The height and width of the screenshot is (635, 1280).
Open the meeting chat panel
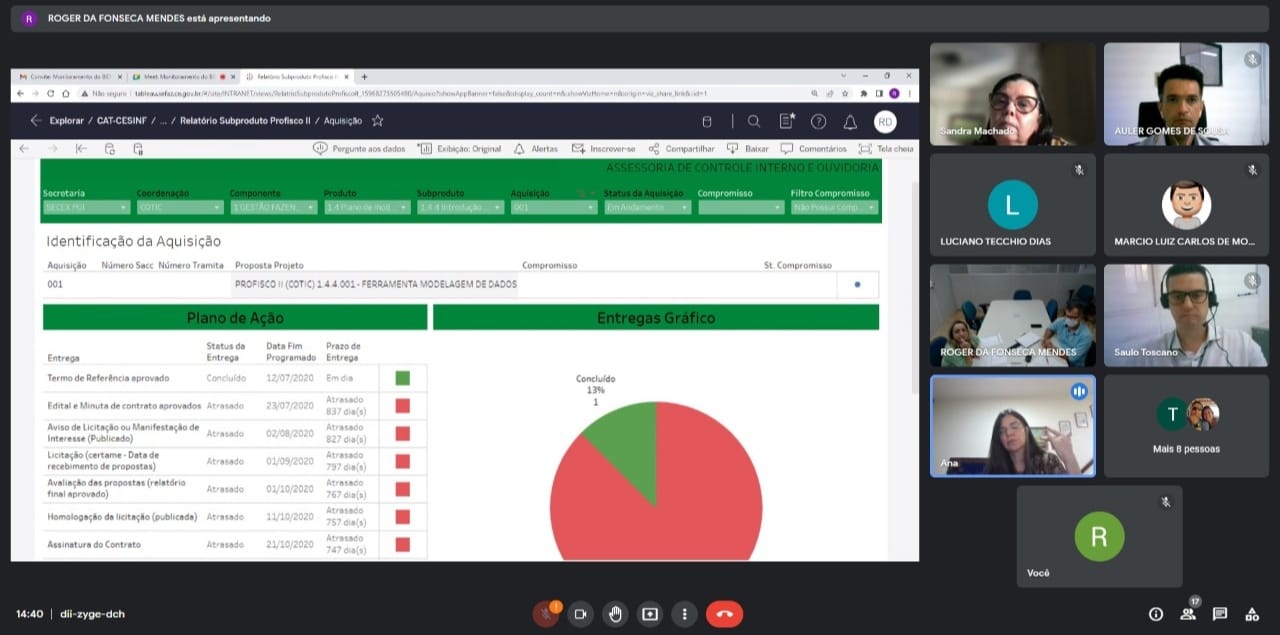click(x=1220, y=614)
